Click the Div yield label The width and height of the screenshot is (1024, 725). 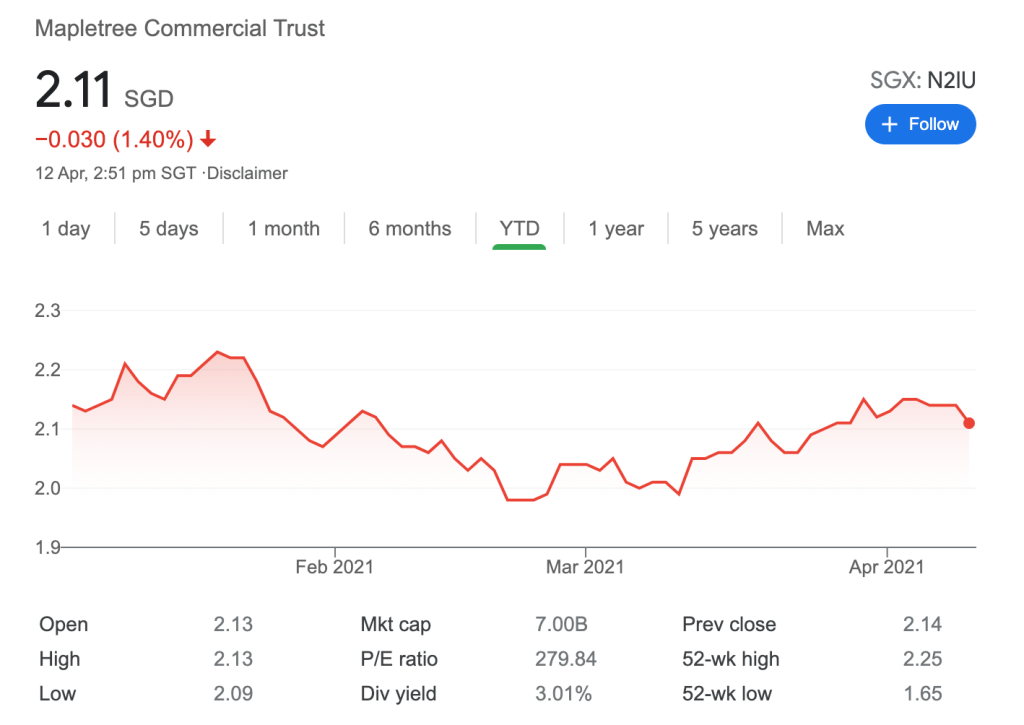coord(398,693)
